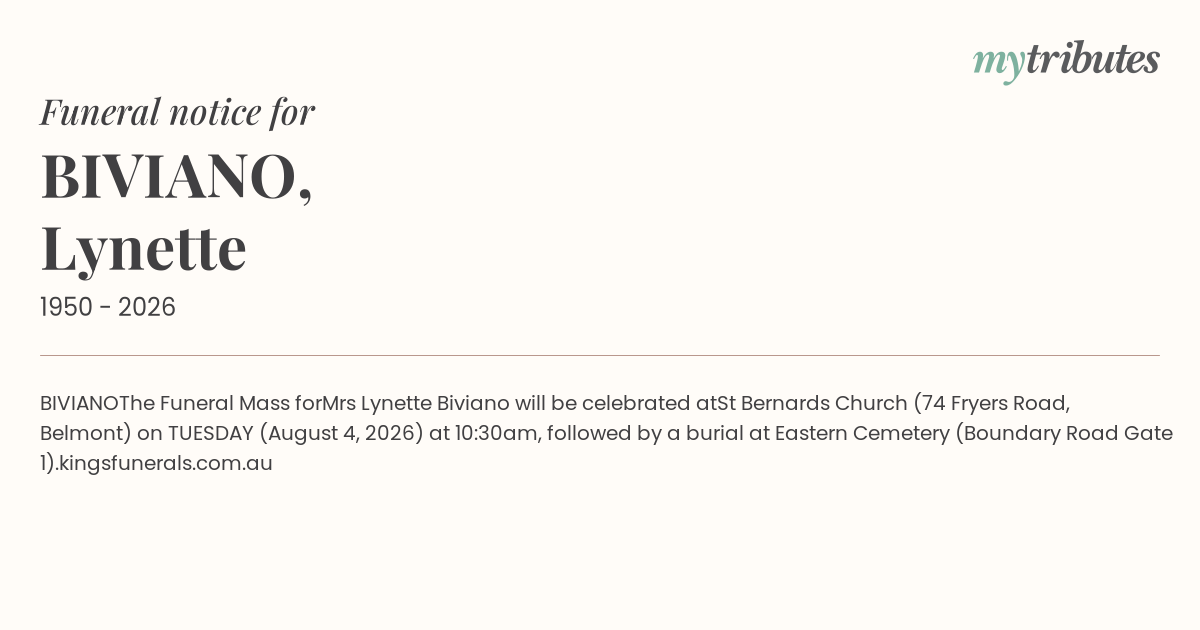Click the green 'my' part of logo
Screen dimensions: 1200x630
(x=999, y=64)
